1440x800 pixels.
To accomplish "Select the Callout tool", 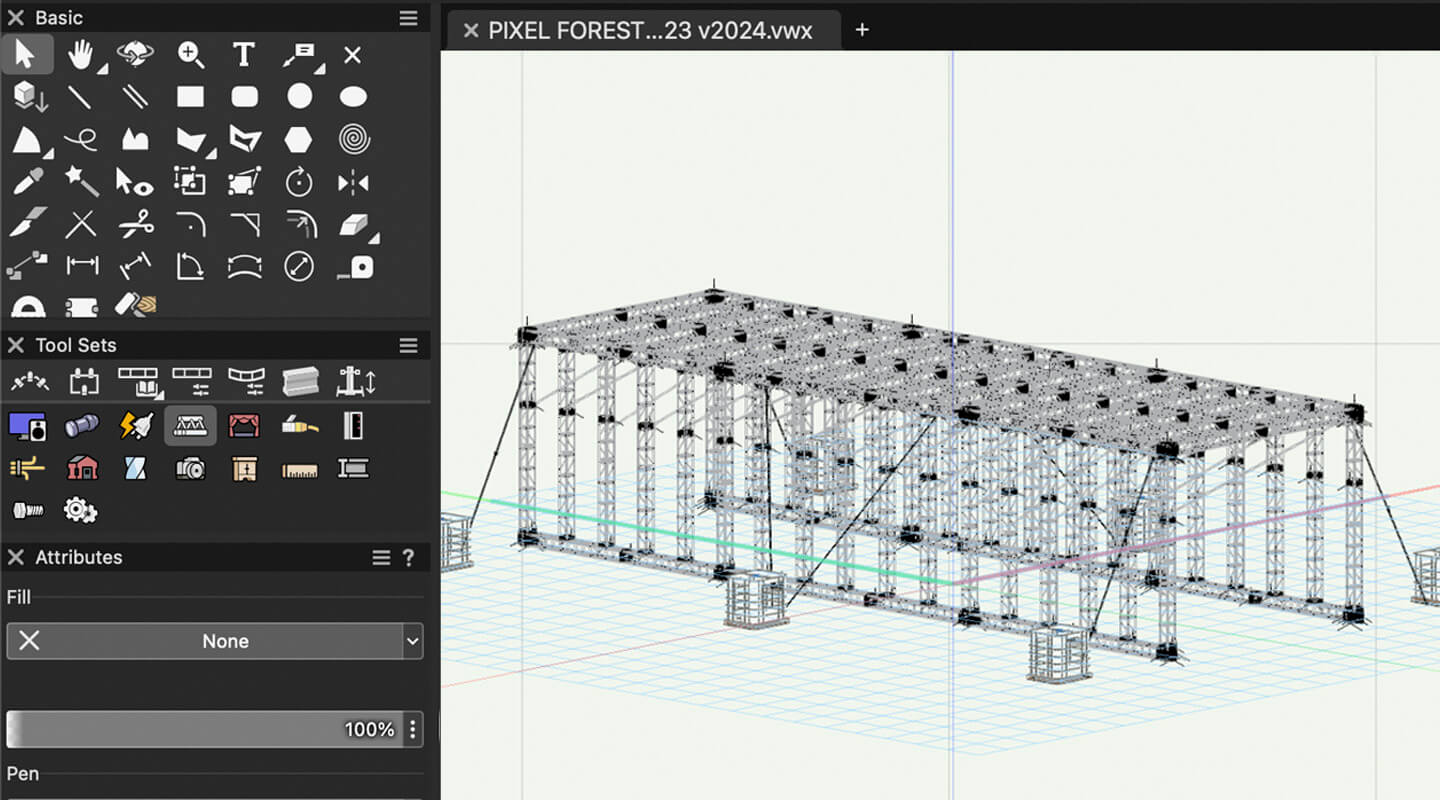I will [299, 54].
